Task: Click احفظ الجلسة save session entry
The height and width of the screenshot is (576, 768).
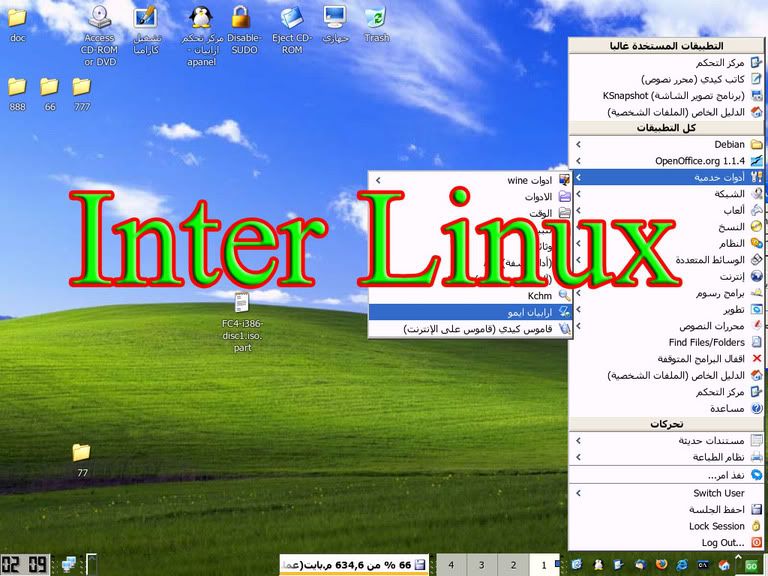Action: click(x=666, y=509)
